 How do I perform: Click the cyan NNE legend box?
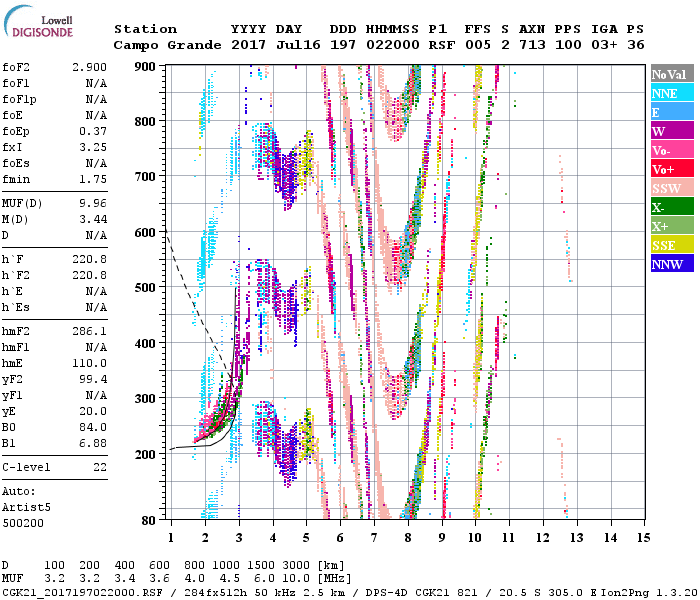[669, 93]
